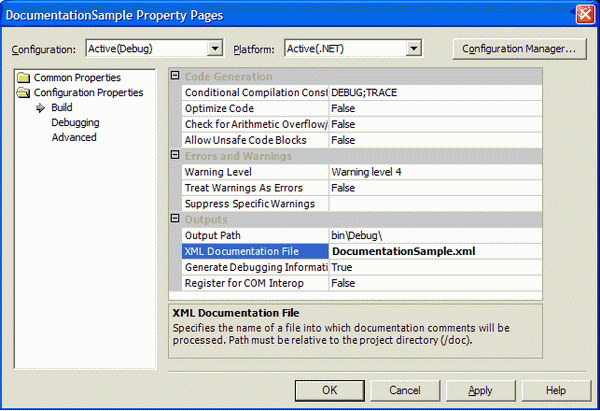The image size is (600, 411).
Task: Open the Configuration dropdown list
Action: point(215,49)
